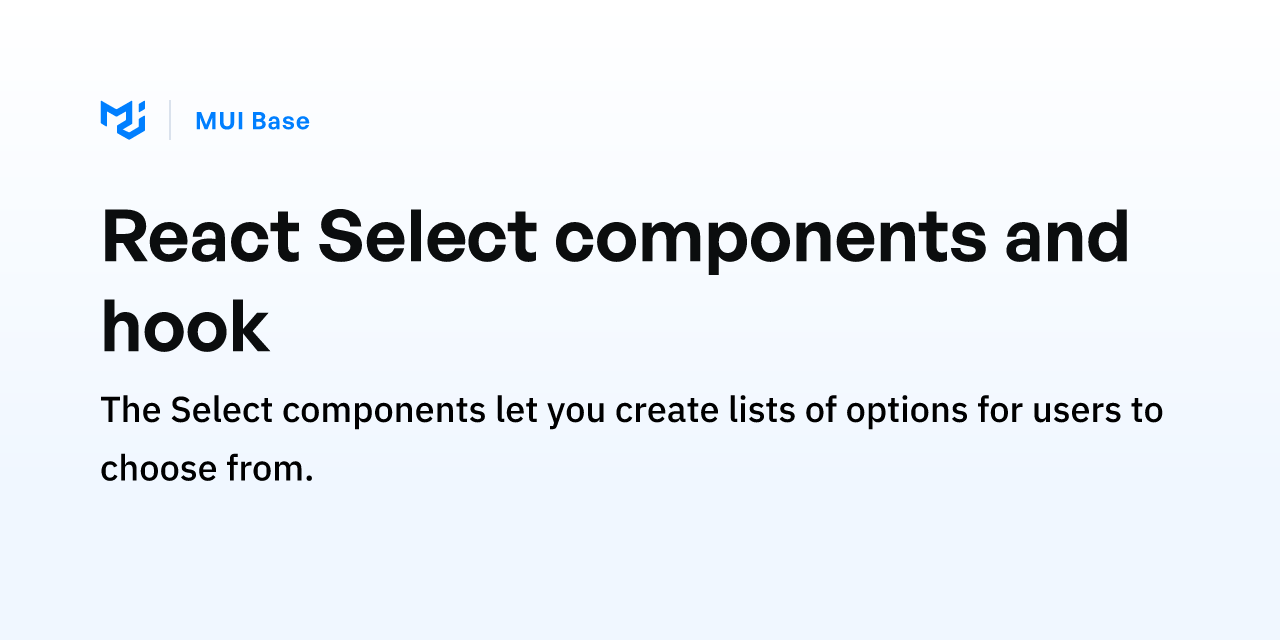Viewport: 1280px width, 640px height.
Task: Click the word "hook" in the heading
Action: pyautogui.click(x=185, y=327)
